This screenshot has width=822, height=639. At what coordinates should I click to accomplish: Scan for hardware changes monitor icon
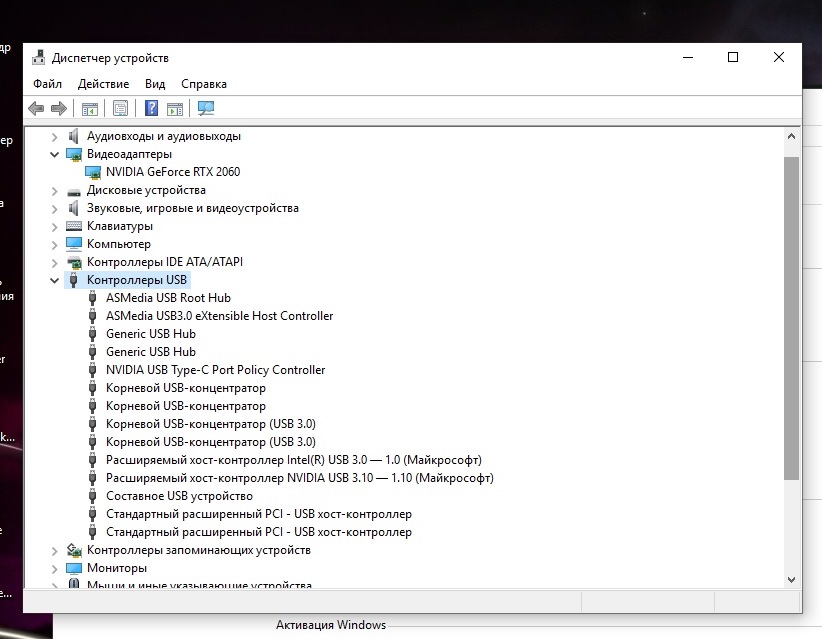pos(206,109)
